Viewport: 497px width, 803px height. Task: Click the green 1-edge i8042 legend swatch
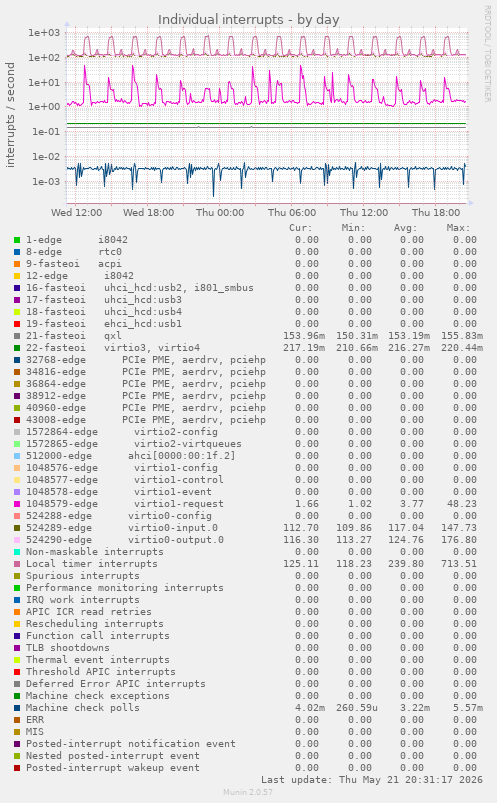click(17, 240)
